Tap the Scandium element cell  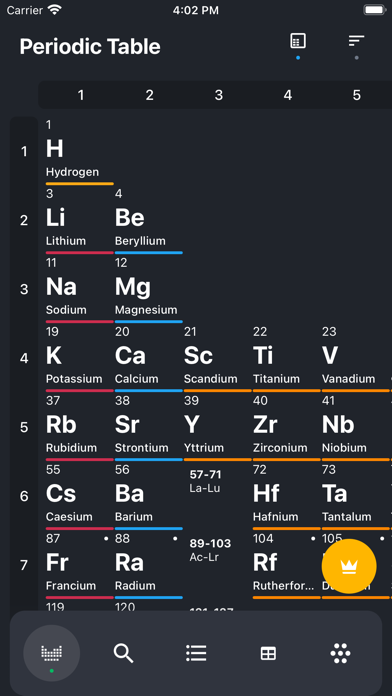coord(218,359)
